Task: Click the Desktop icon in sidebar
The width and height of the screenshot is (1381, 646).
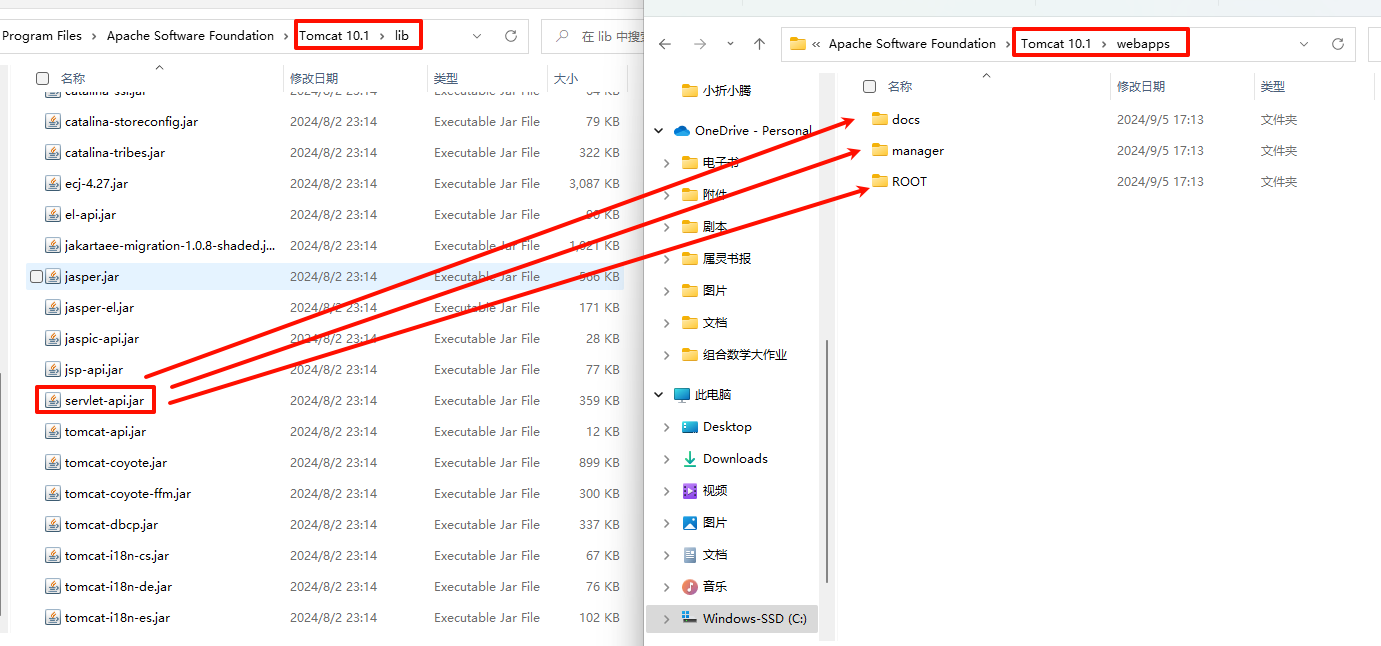Action: coord(690,427)
